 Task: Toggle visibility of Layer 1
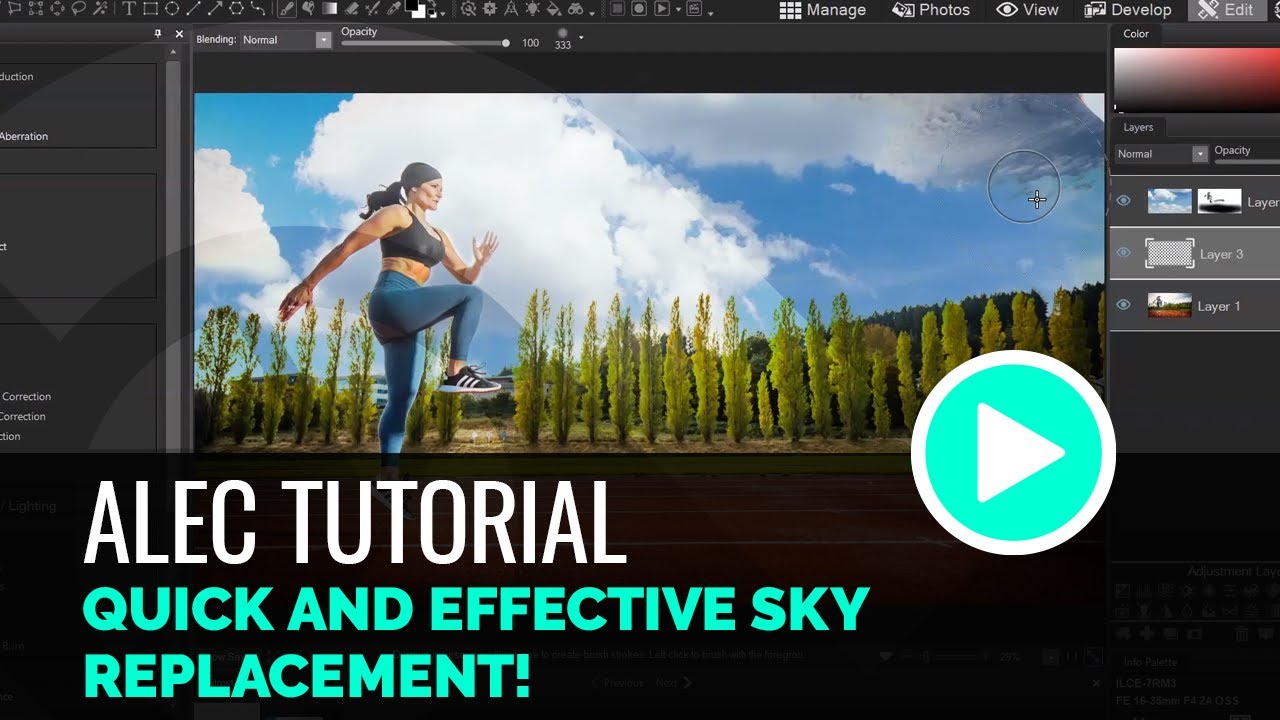point(1123,305)
